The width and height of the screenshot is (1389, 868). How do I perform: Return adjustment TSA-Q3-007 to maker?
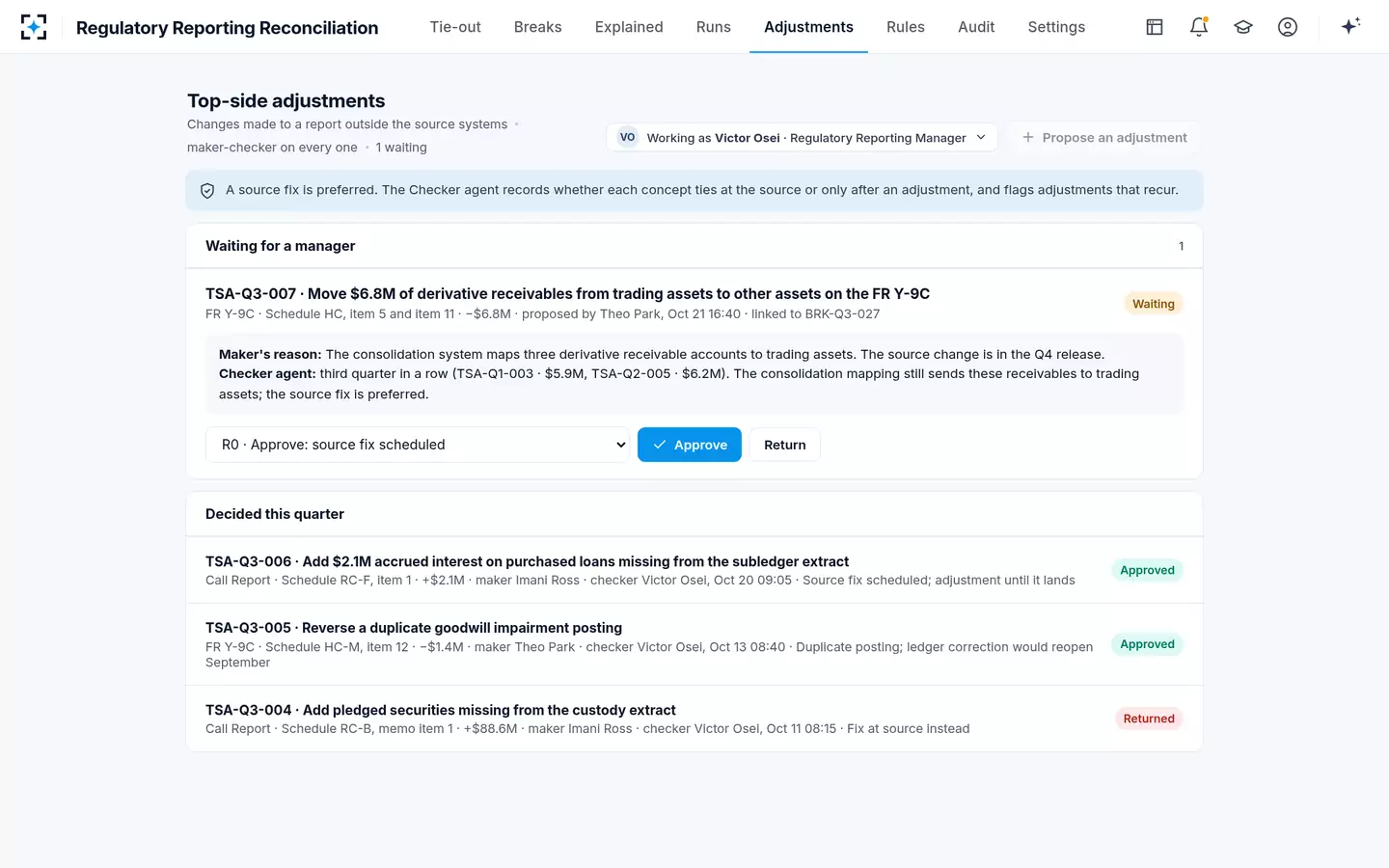[785, 445]
